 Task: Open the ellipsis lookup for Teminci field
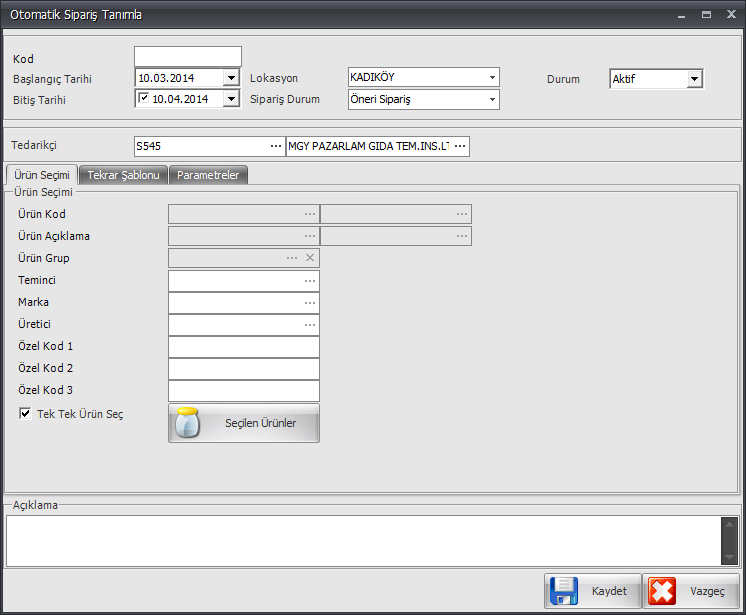tap(310, 281)
